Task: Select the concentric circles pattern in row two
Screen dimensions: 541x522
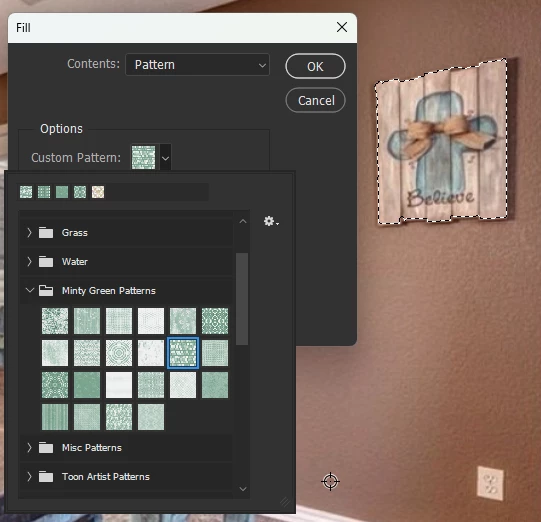Action: click(119, 353)
